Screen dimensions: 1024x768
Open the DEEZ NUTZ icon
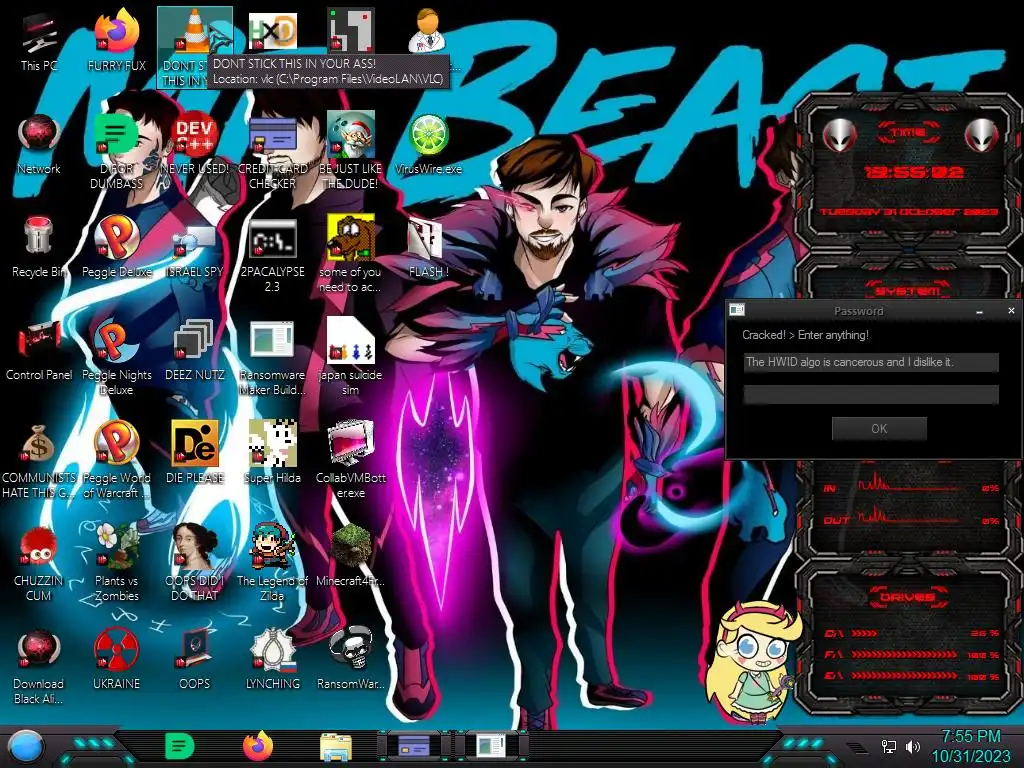tap(195, 350)
